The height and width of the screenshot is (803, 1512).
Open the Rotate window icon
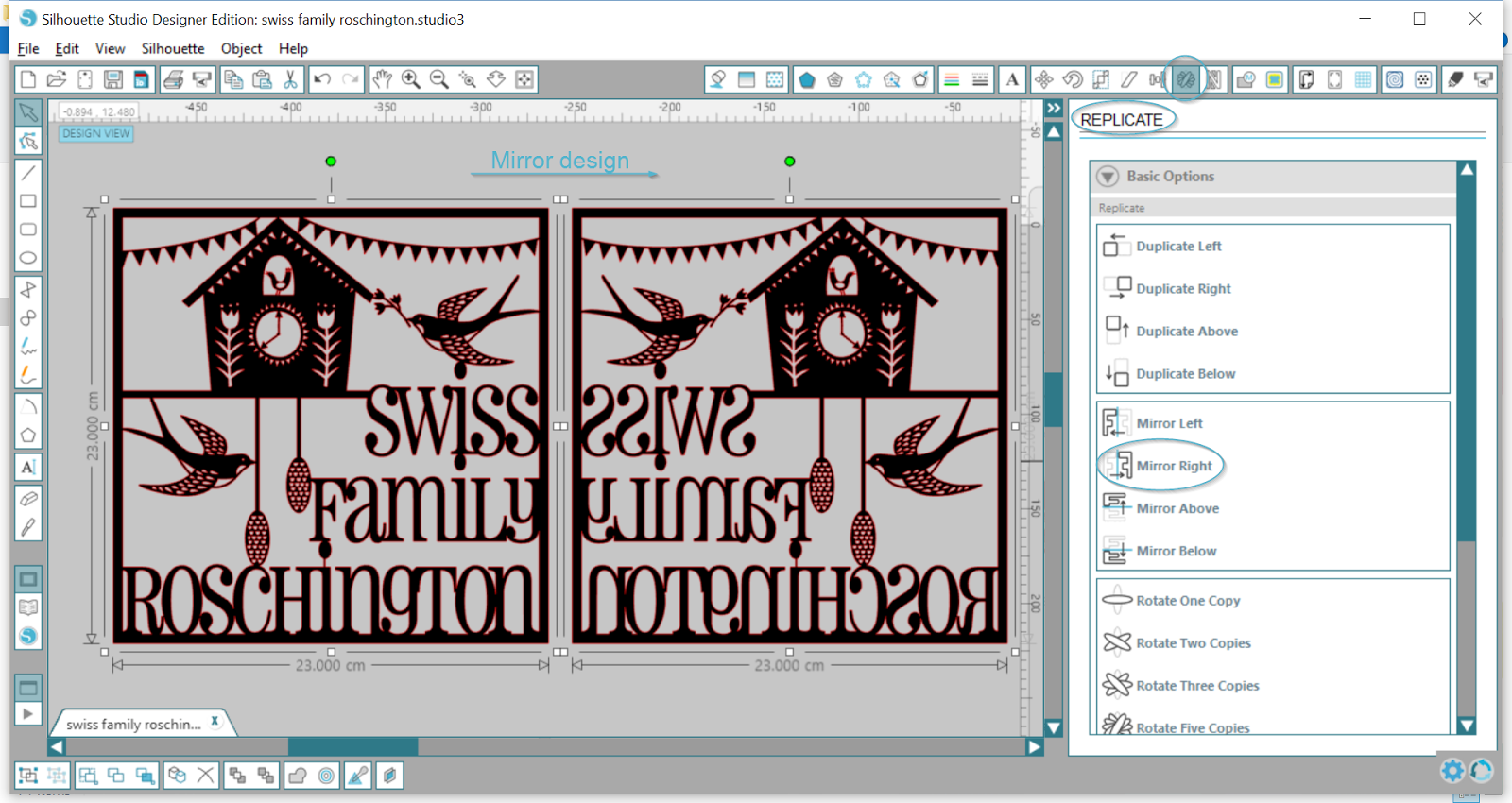[x=1073, y=79]
